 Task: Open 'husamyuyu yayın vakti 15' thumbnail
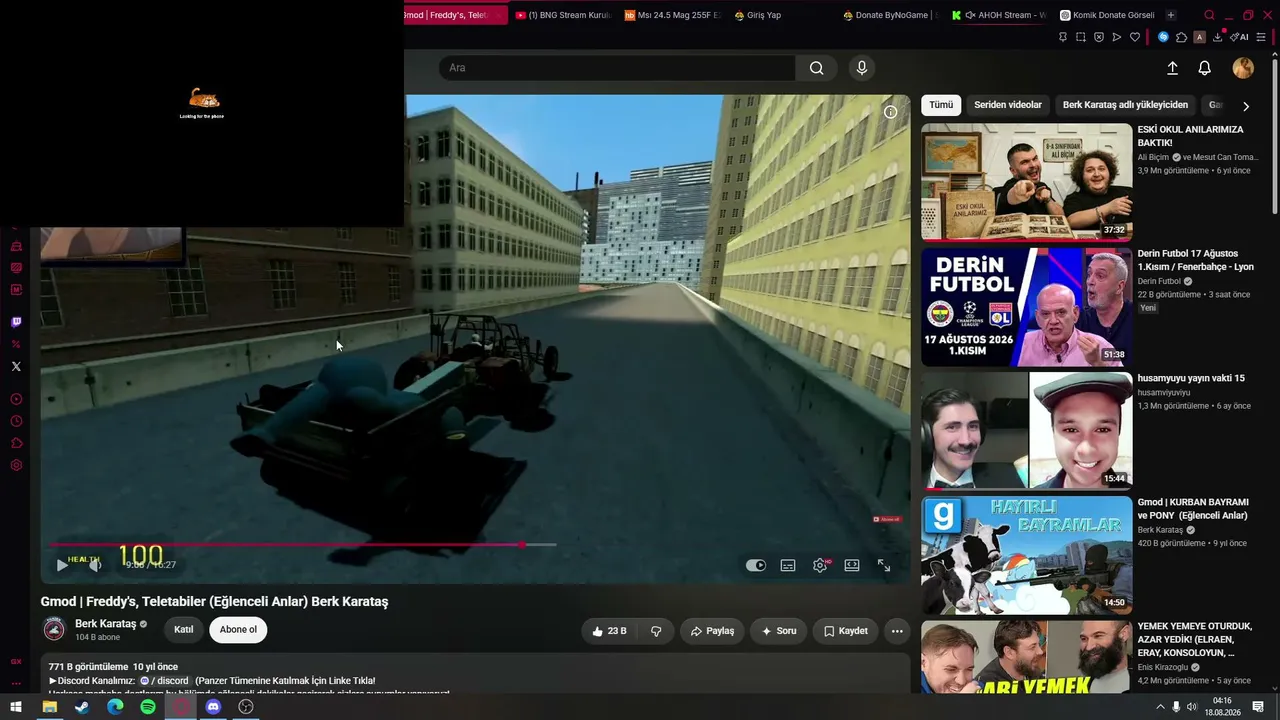pos(1026,431)
